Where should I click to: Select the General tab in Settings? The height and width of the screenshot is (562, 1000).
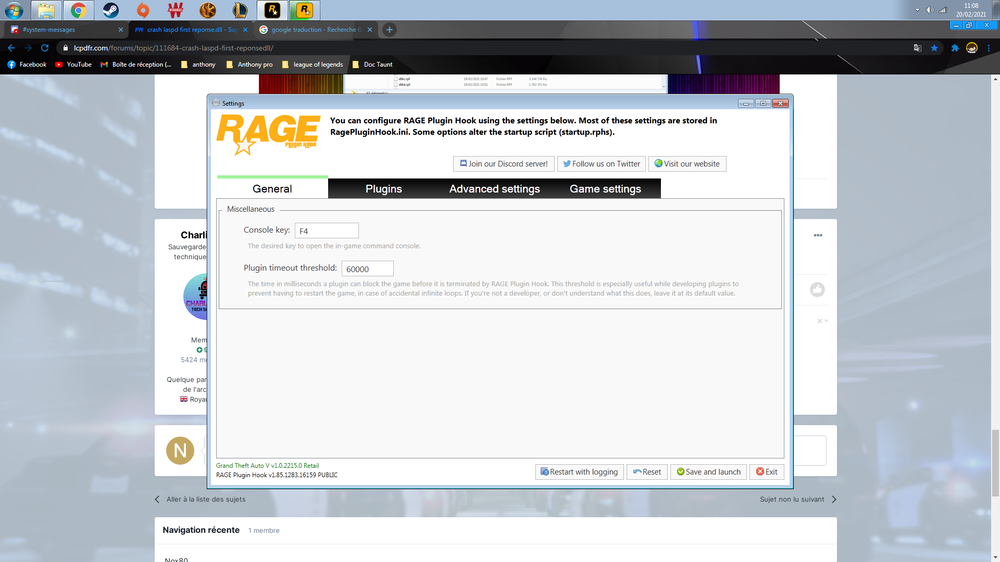point(272,188)
